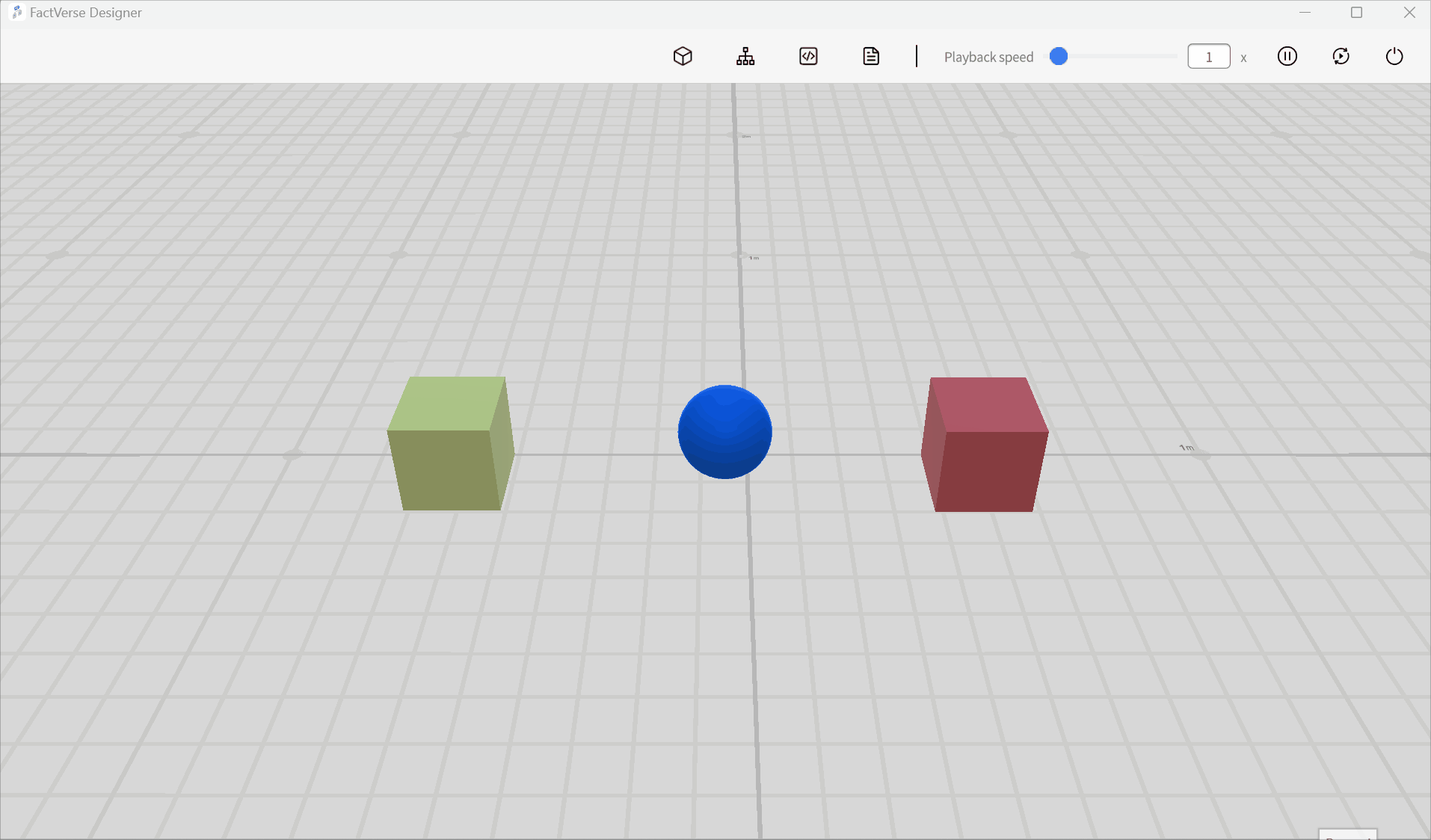The image size is (1431, 840).
Task: Click the playback speed slider handle
Action: pyautogui.click(x=1058, y=55)
